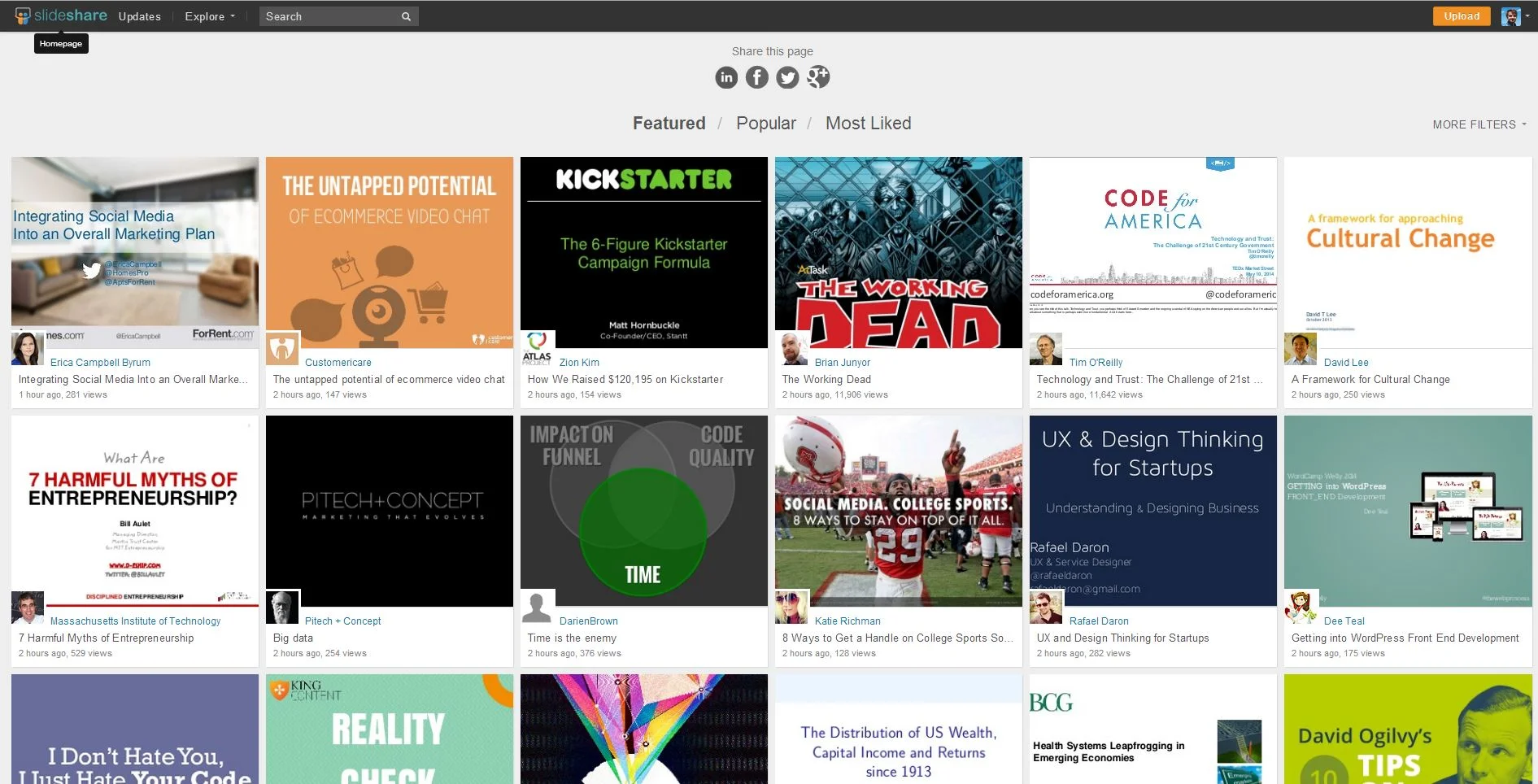
Task: Click David Lee's avatar
Action: tap(1301, 349)
